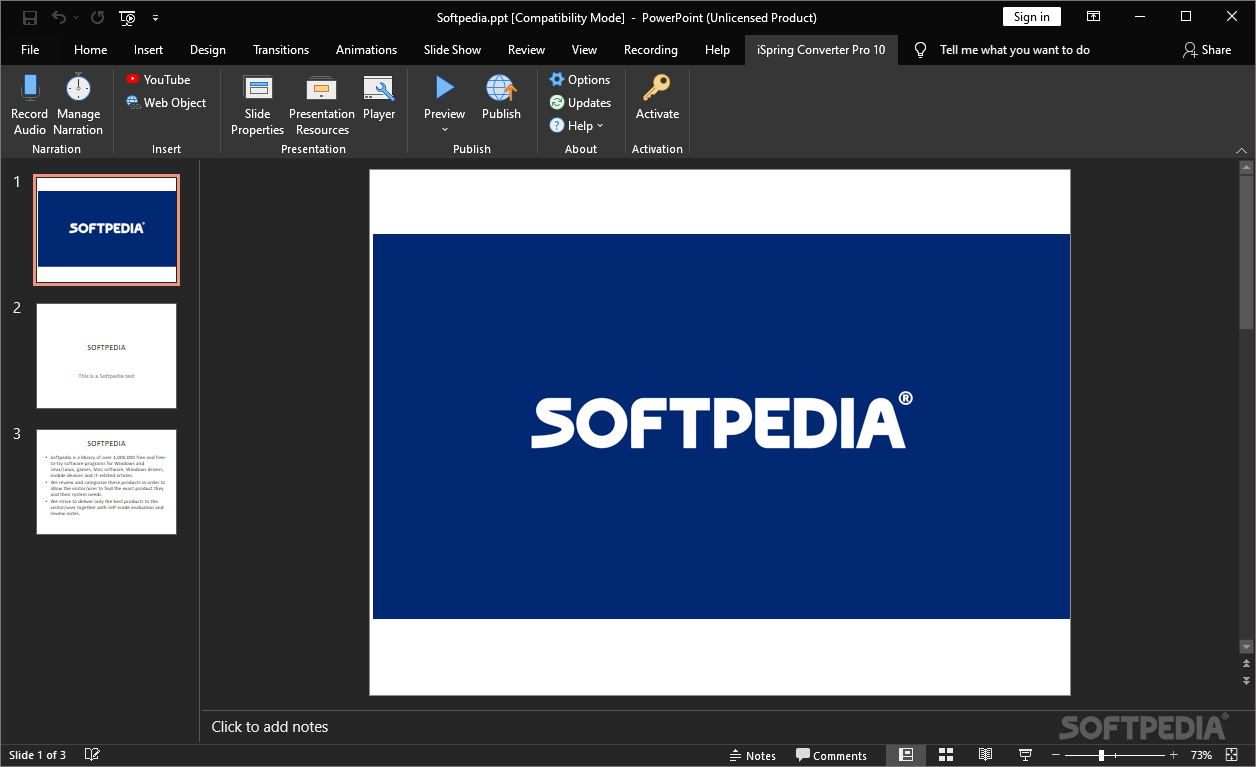The image size is (1256, 767).
Task: Insert a YouTube video
Action: (x=158, y=80)
